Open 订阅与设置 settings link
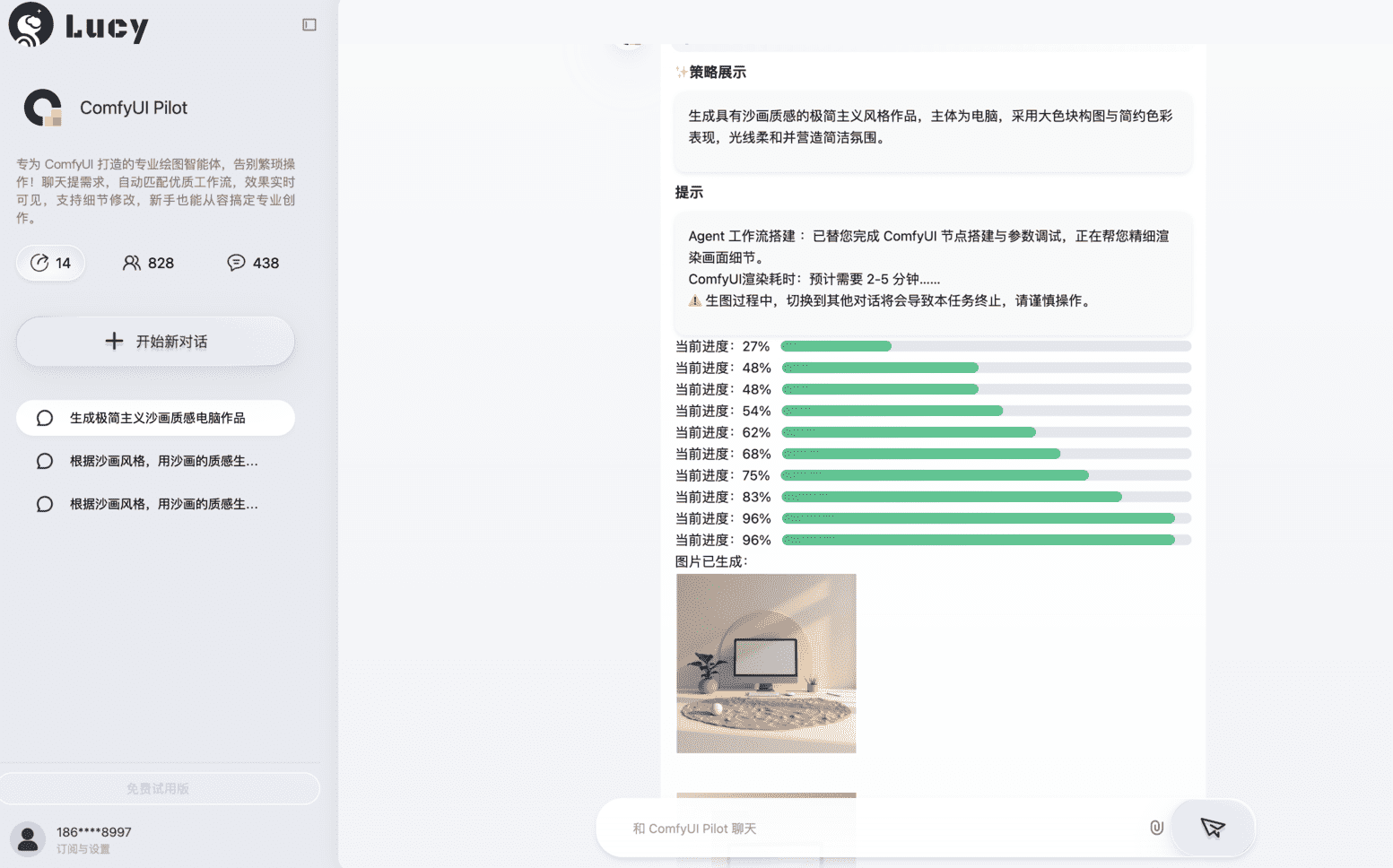Screen dimensions: 1393x868 pyautogui.click(x=83, y=849)
